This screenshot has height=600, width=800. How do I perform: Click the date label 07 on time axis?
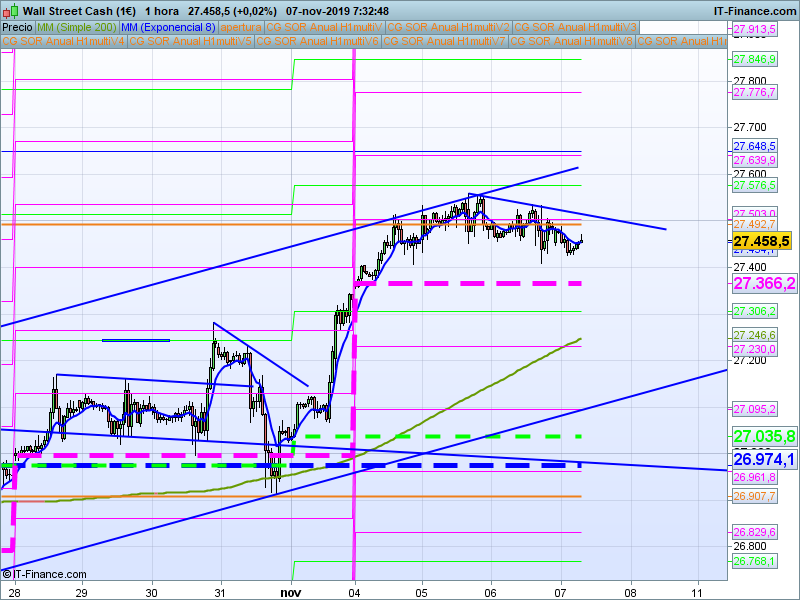coord(560,593)
